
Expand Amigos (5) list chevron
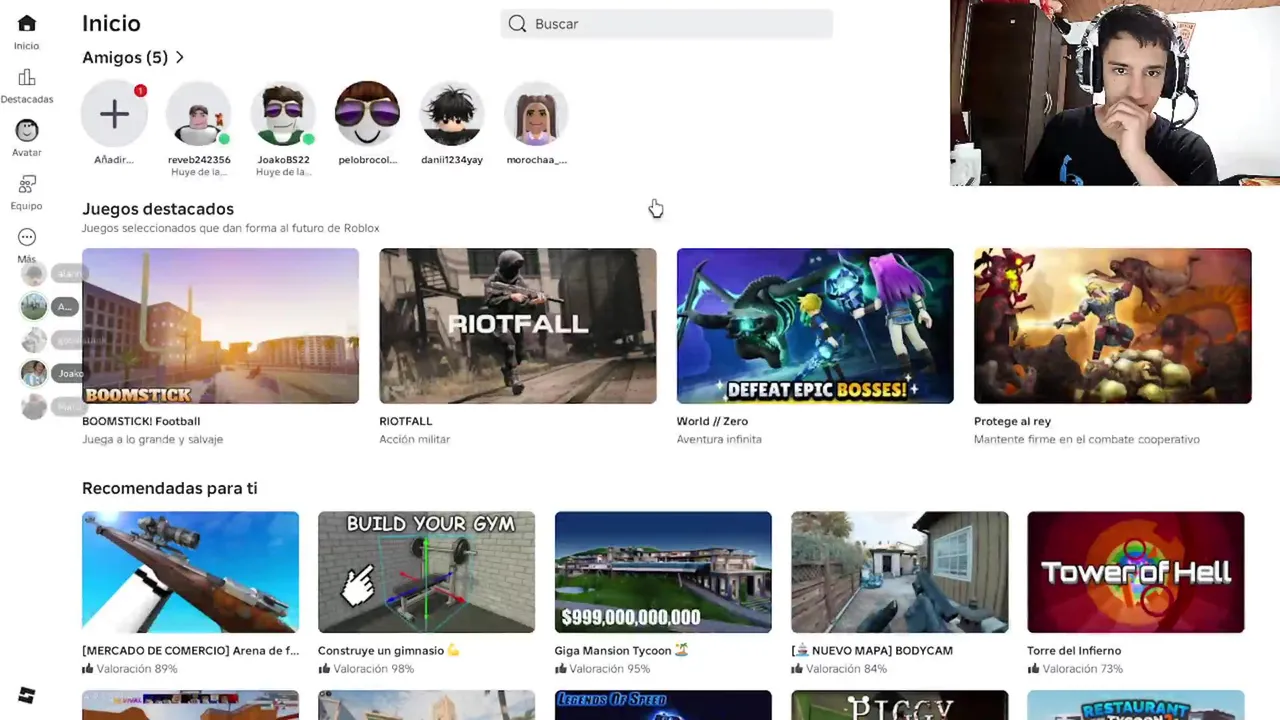click(180, 58)
